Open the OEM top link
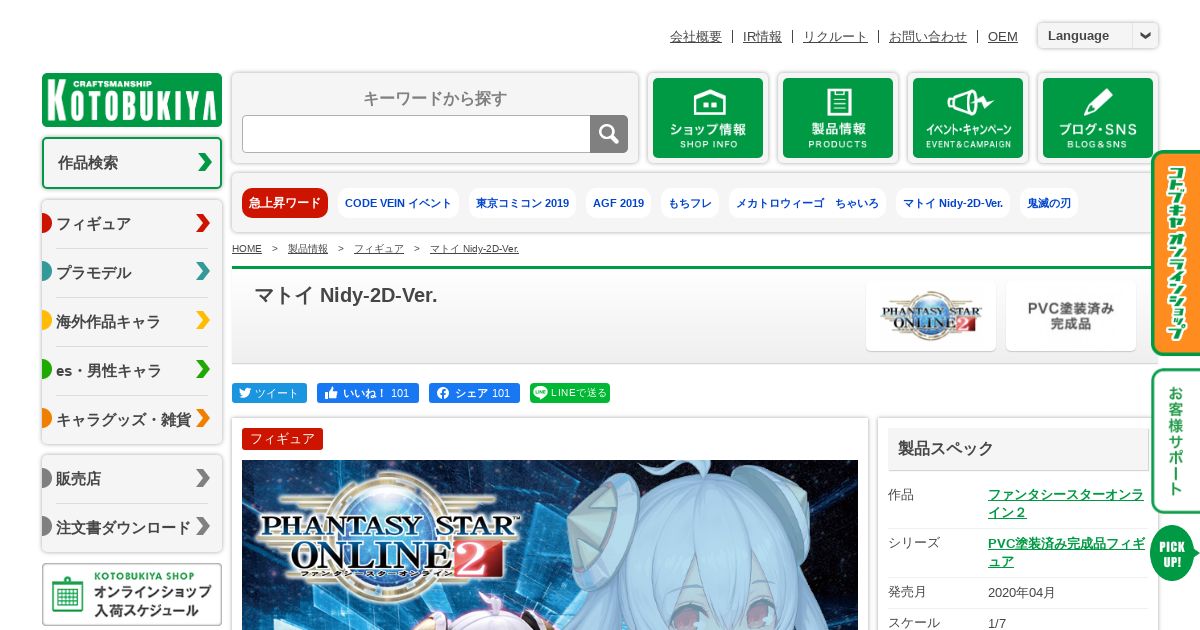 click(1003, 36)
